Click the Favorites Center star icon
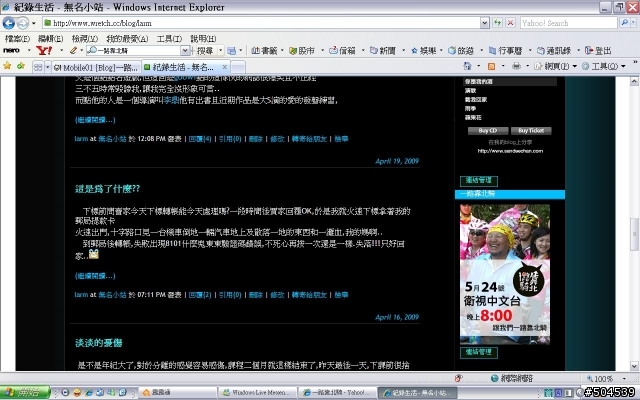640x400 pixels. click(x=7, y=66)
